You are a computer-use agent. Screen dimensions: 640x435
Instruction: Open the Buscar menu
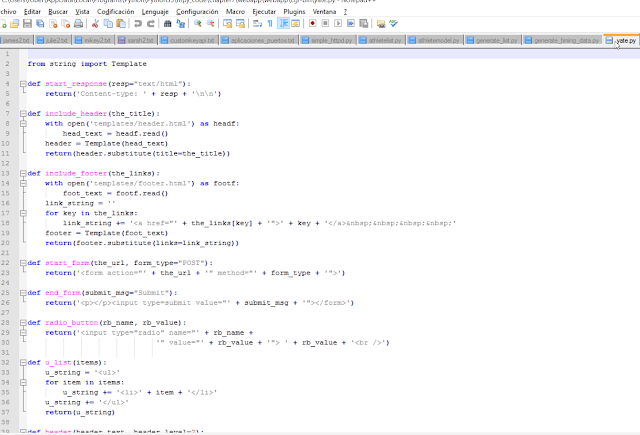coord(58,11)
